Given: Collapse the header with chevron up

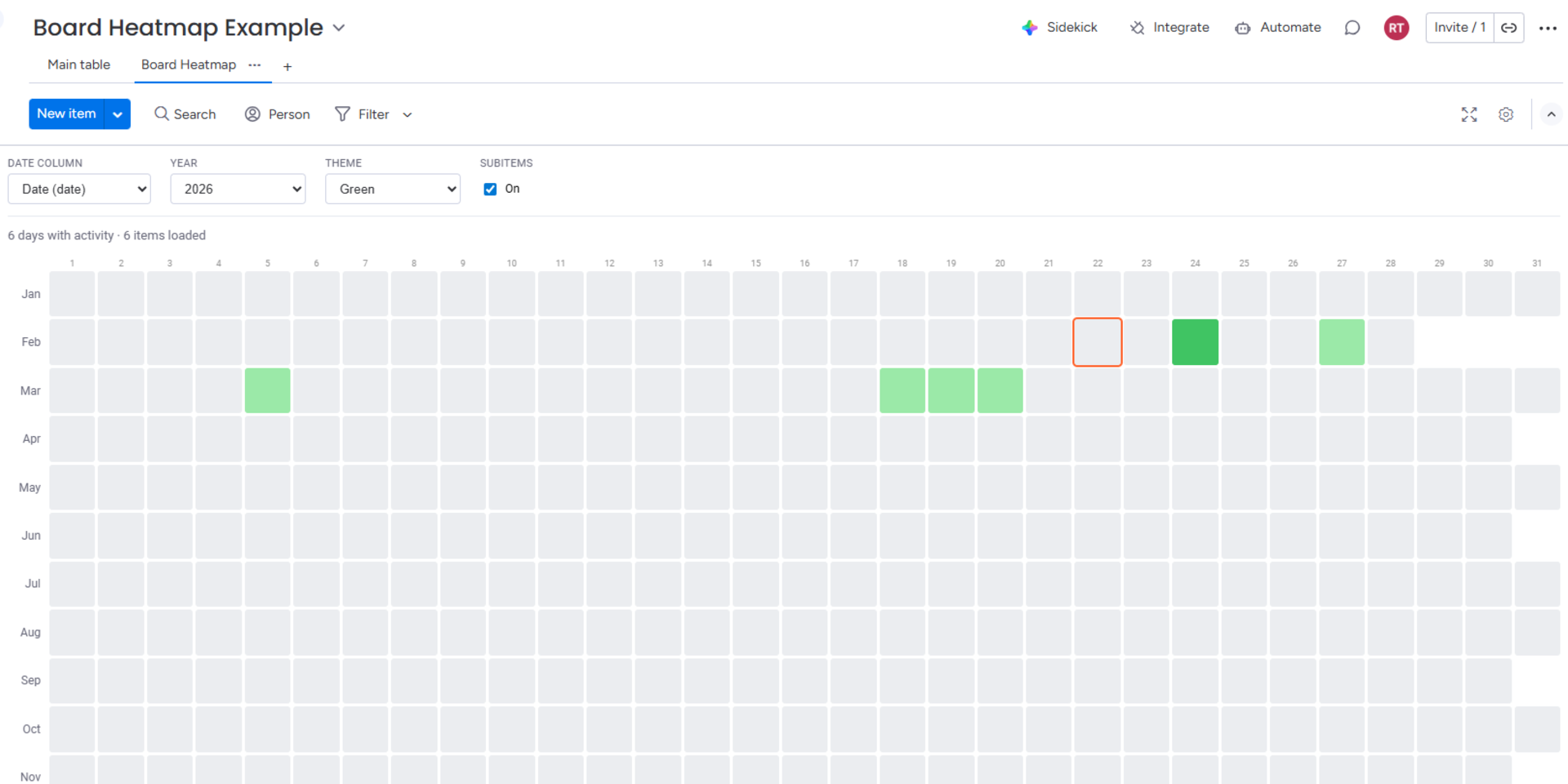Looking at the screenshot, I should click(1551, 114).
